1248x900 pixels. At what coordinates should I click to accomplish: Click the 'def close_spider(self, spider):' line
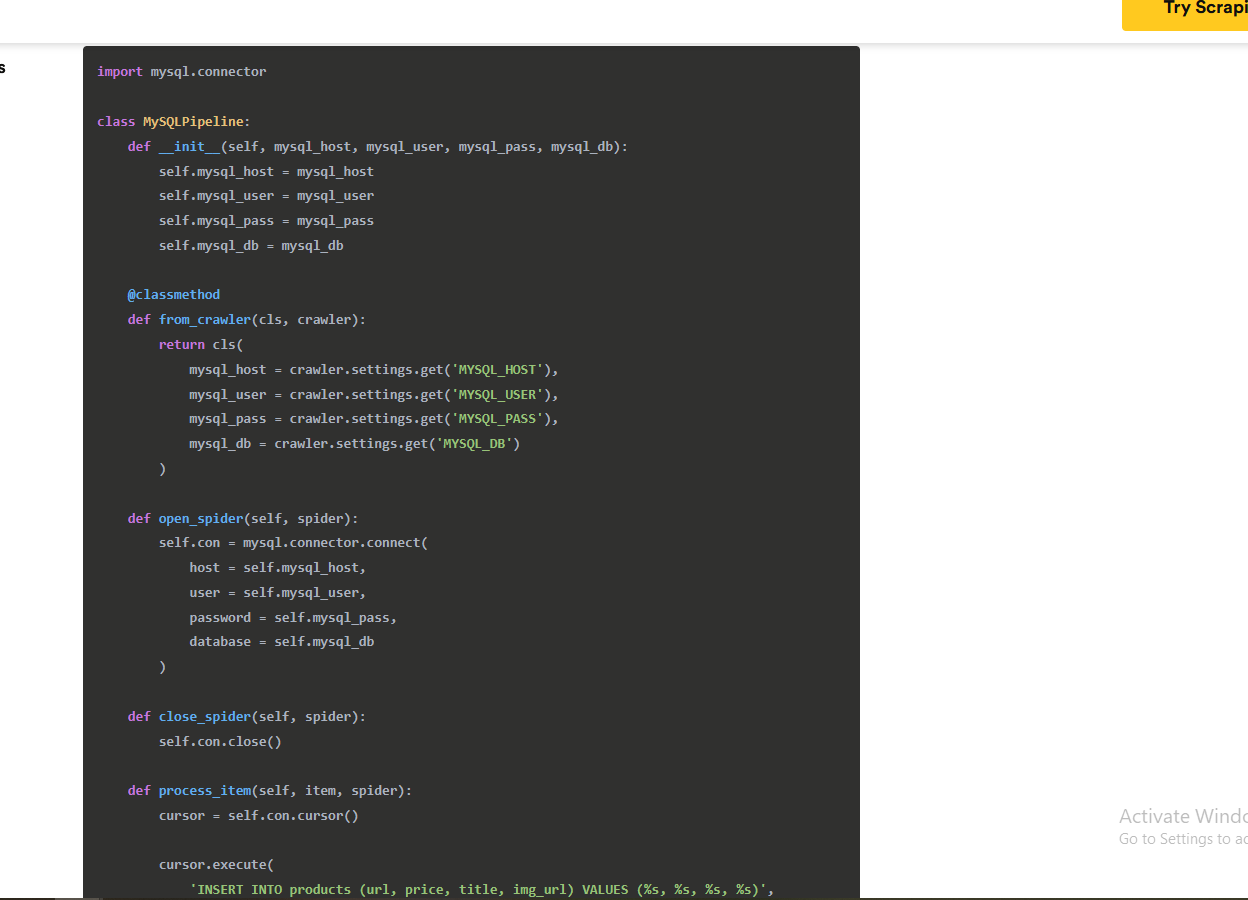247,717
